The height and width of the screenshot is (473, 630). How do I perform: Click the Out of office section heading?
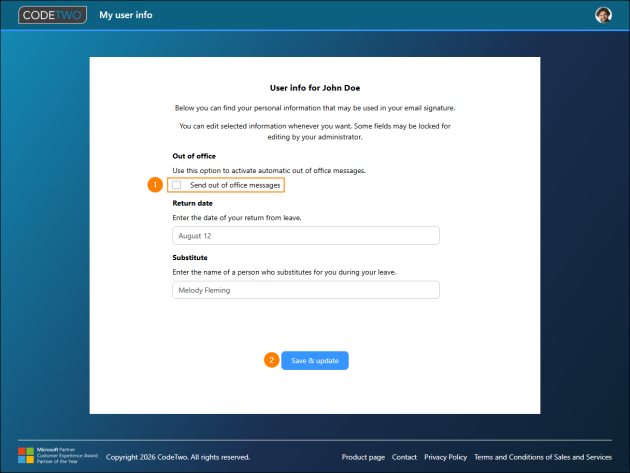pos(194,156)
